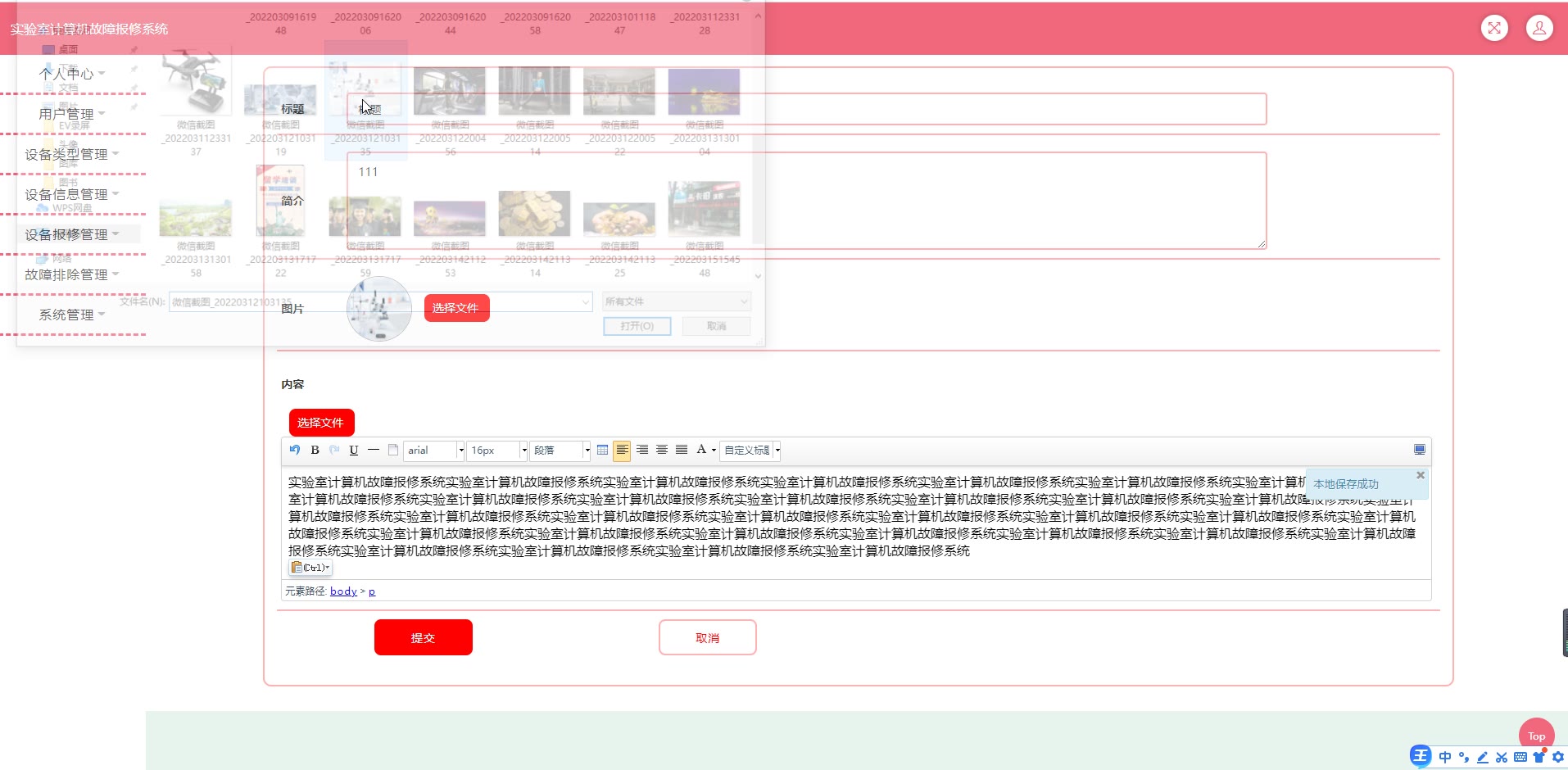Expand the 系统管理 sidebar menu
The image size is (1568, 770).
72,315
